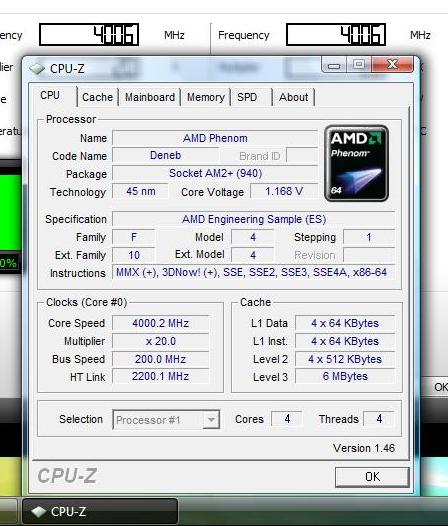The image size is (448, 526).
Task: Click the '200.0 MHz' bus speed value
Action: [x=160, y=359]
